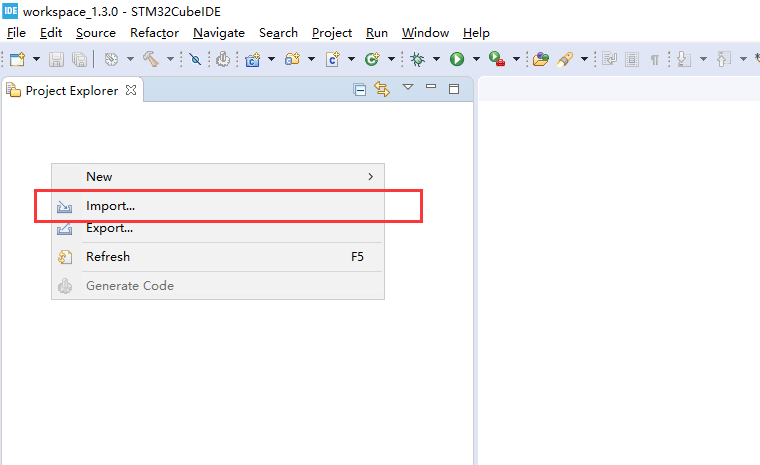
Task: Toggle Show Whitespace Characters pilcrow icon
Action: tap(655, 60)
